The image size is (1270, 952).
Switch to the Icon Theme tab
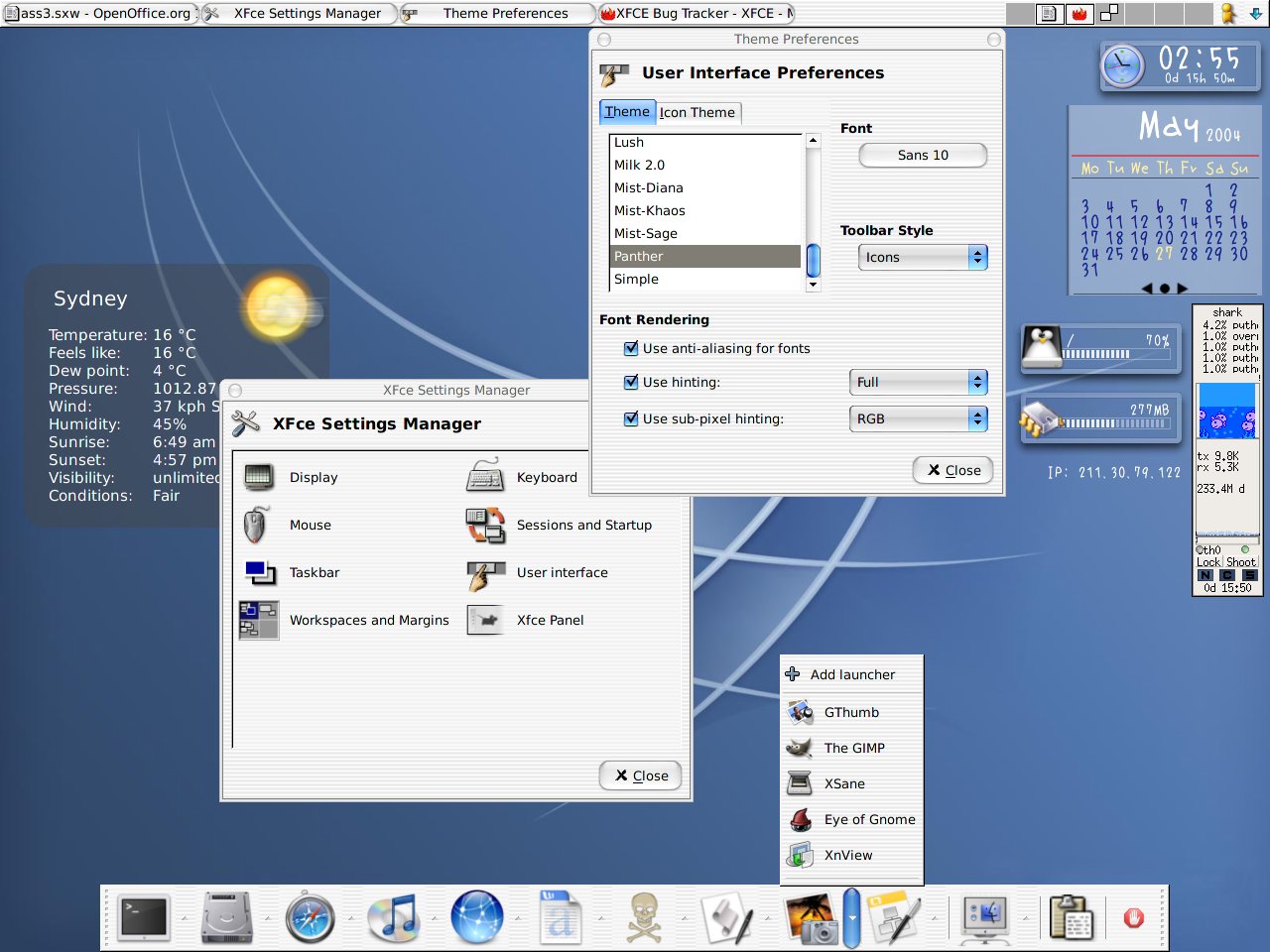pos(698,112)
